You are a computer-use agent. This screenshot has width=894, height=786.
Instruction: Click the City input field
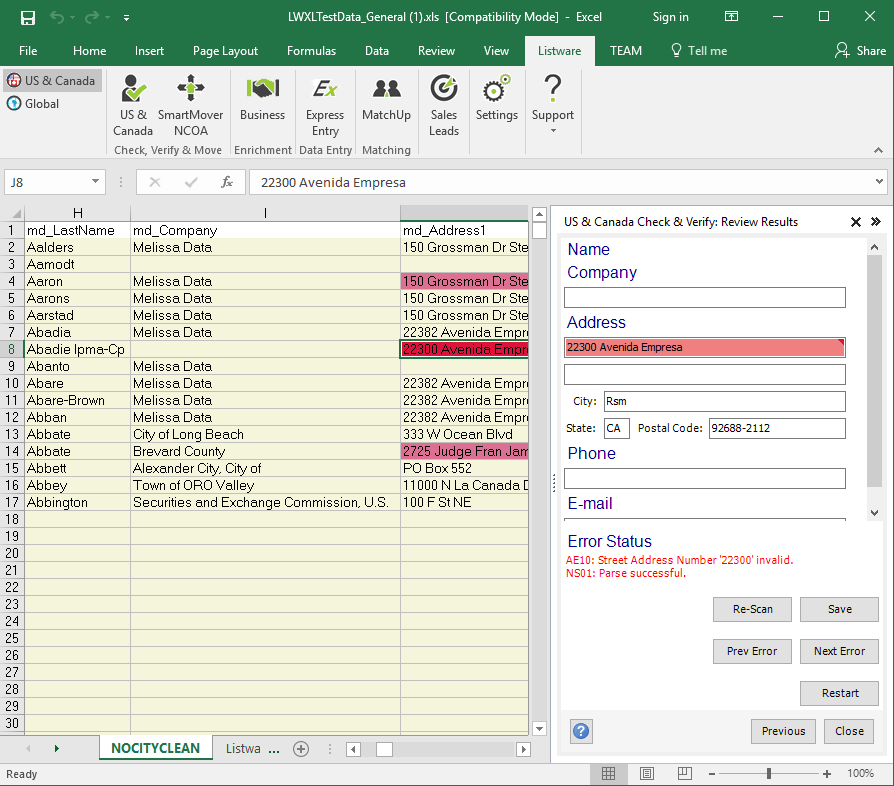coord(724,402)
